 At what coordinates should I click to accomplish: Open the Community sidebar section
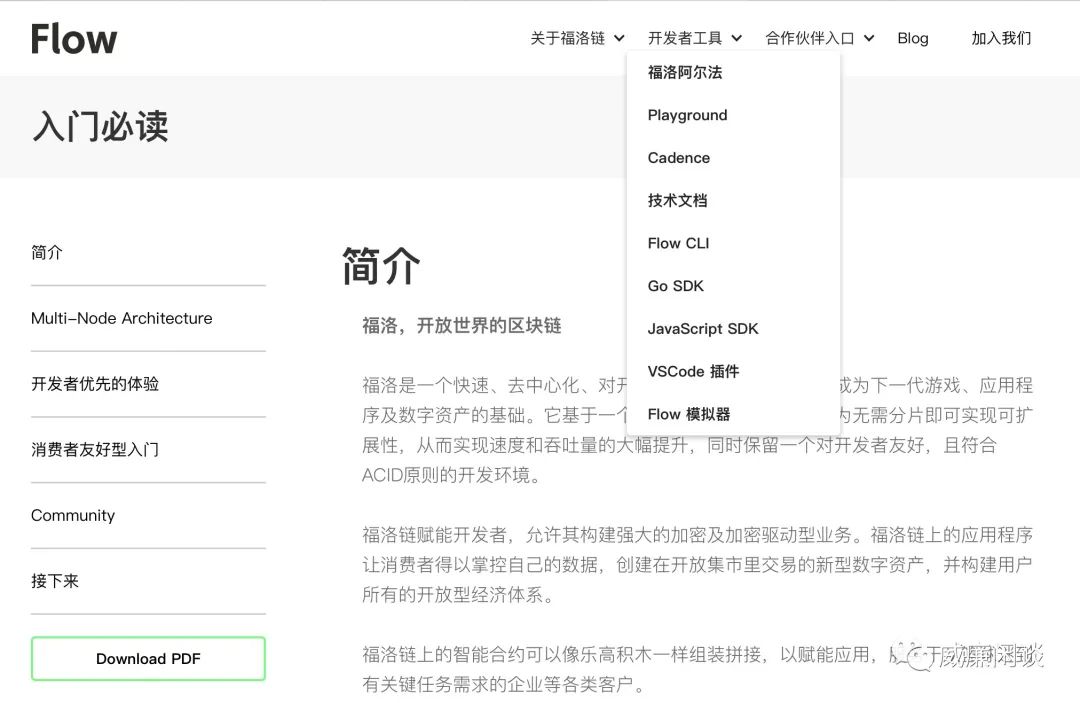pos(73,515)
